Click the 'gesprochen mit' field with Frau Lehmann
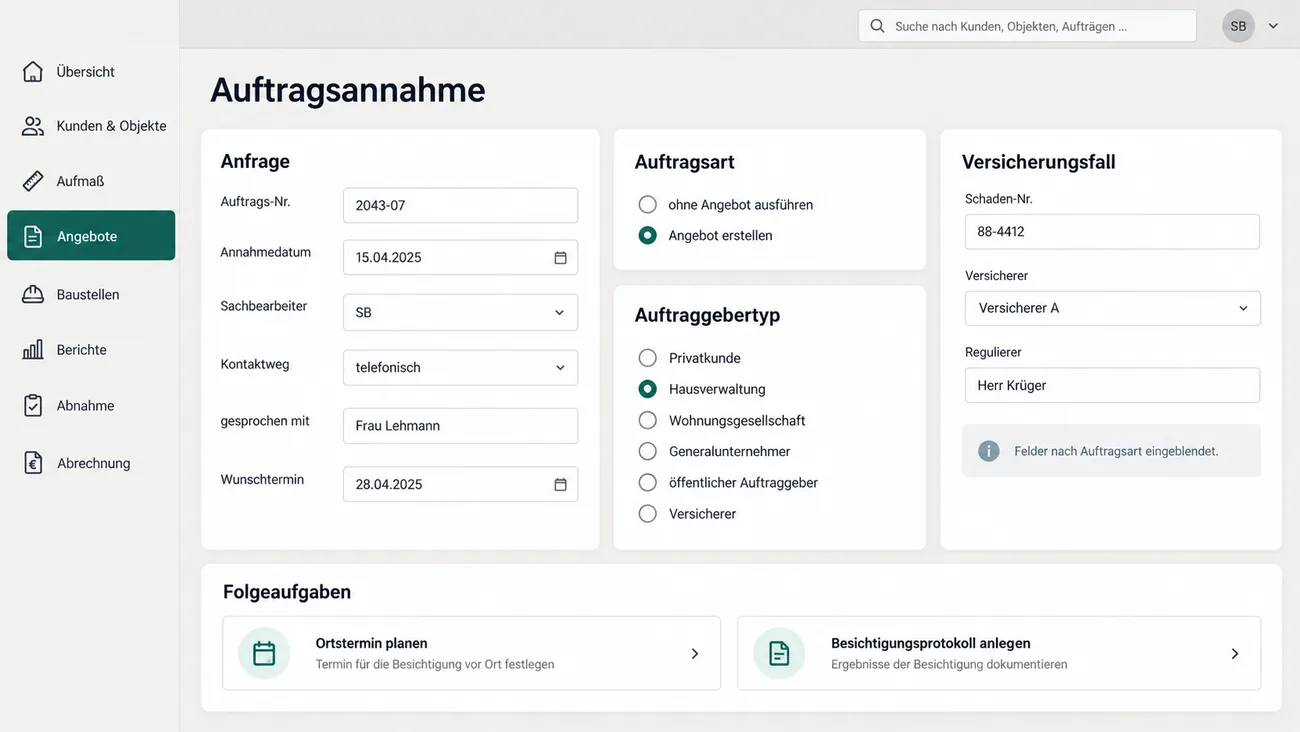Screen dimensions: 1300x732 pyautogui.click(x=460, y=425)
